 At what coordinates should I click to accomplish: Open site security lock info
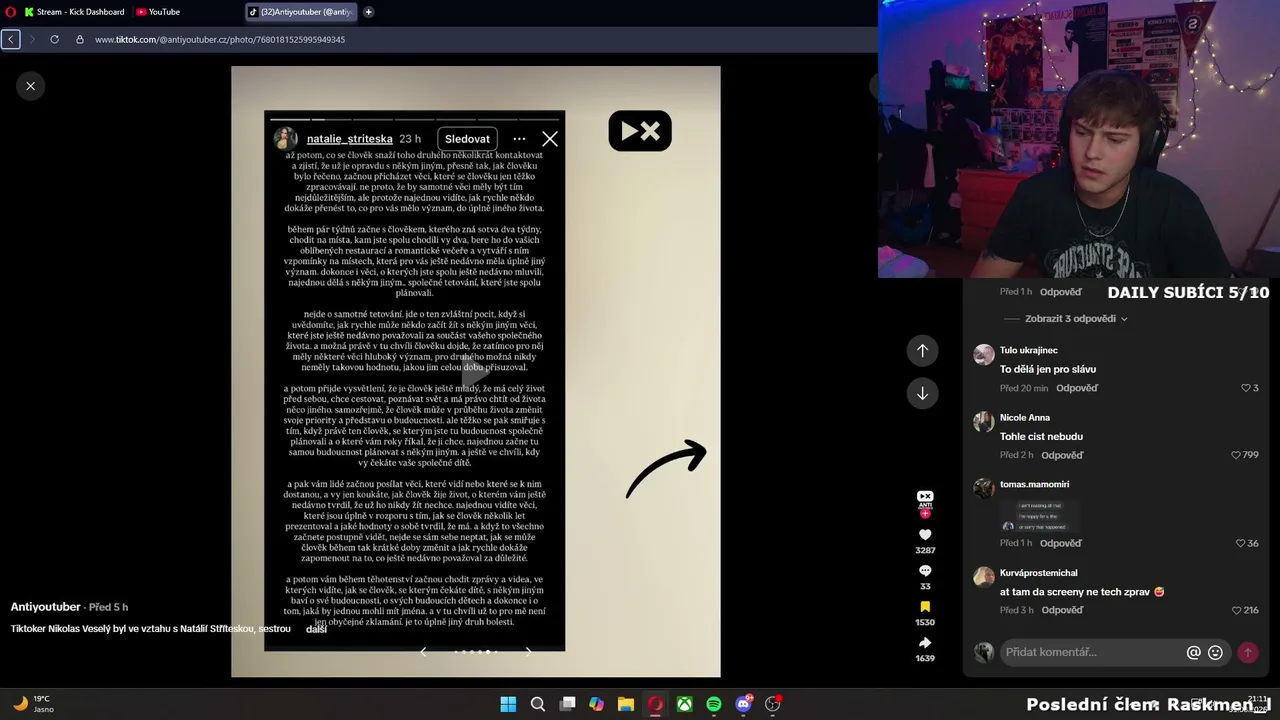click(x=80, y=39)
